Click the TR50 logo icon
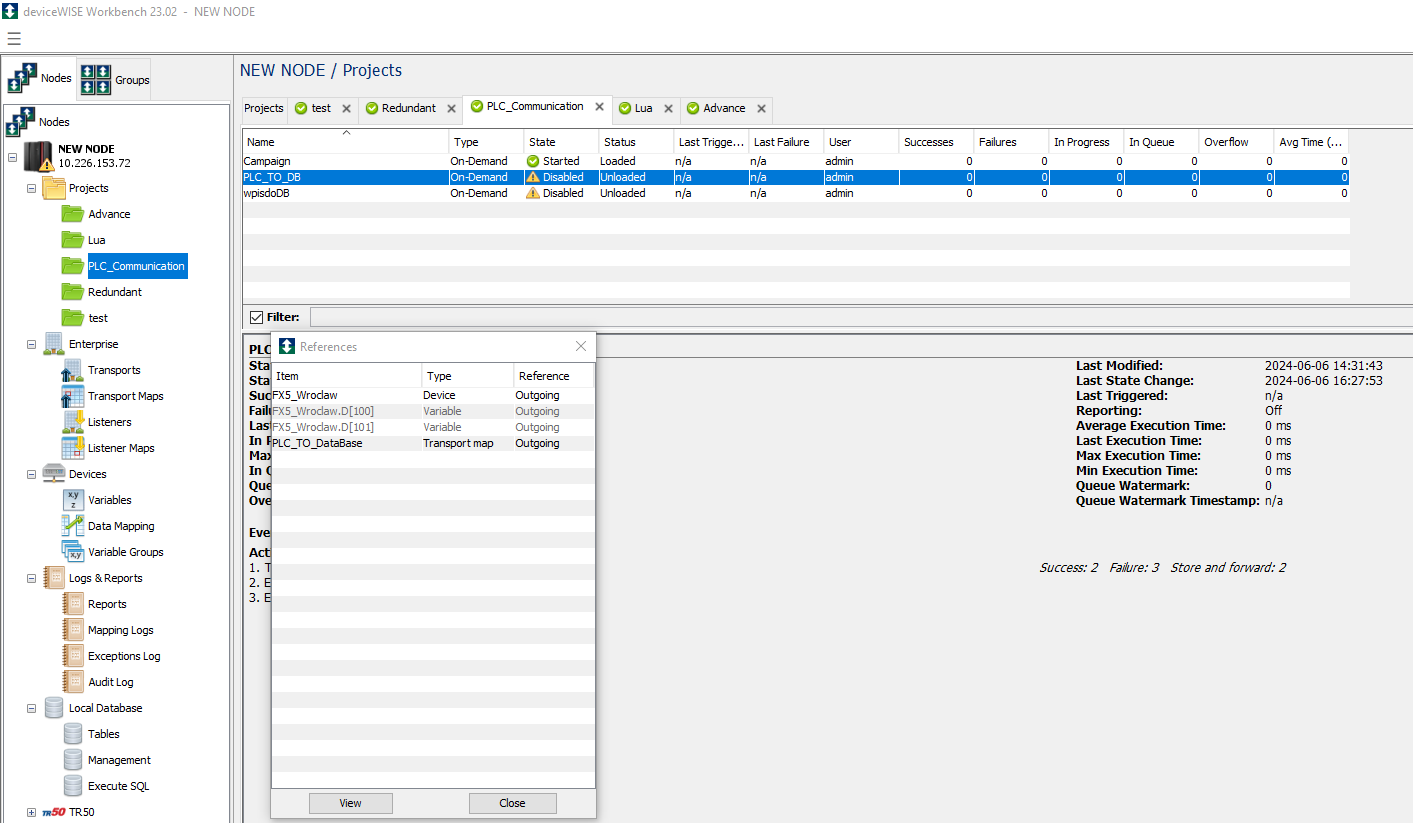This screenshot has height=823, width=1413. tap(54, 812)
